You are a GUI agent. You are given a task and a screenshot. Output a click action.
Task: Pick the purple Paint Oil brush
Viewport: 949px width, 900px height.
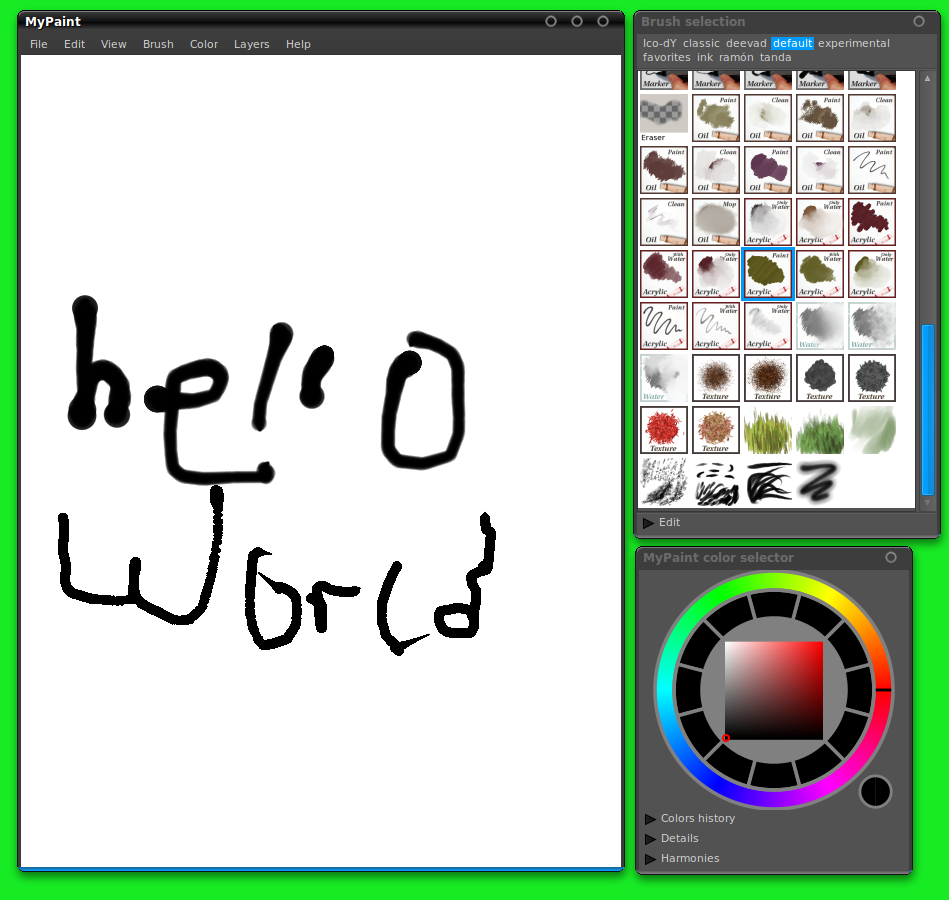(x=768, y=169)
